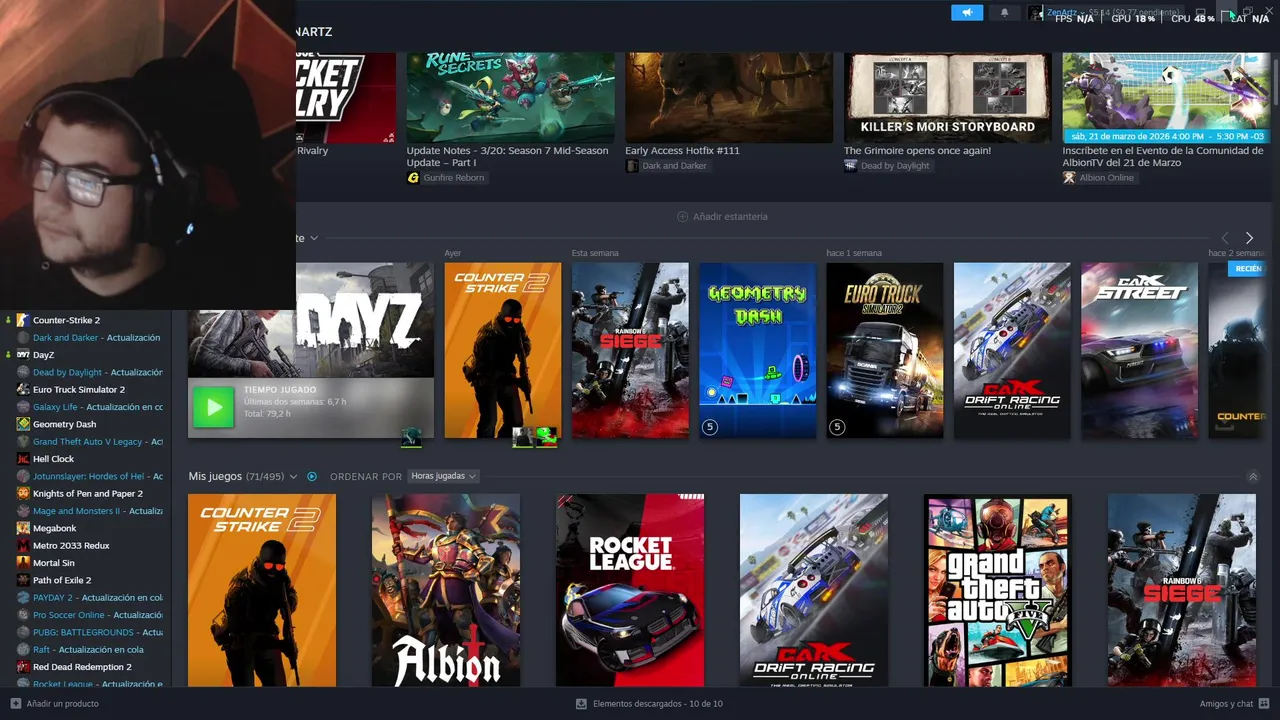
Task: Click the Mortal Sin sidebar icon
Action: (x=23, y=563)
